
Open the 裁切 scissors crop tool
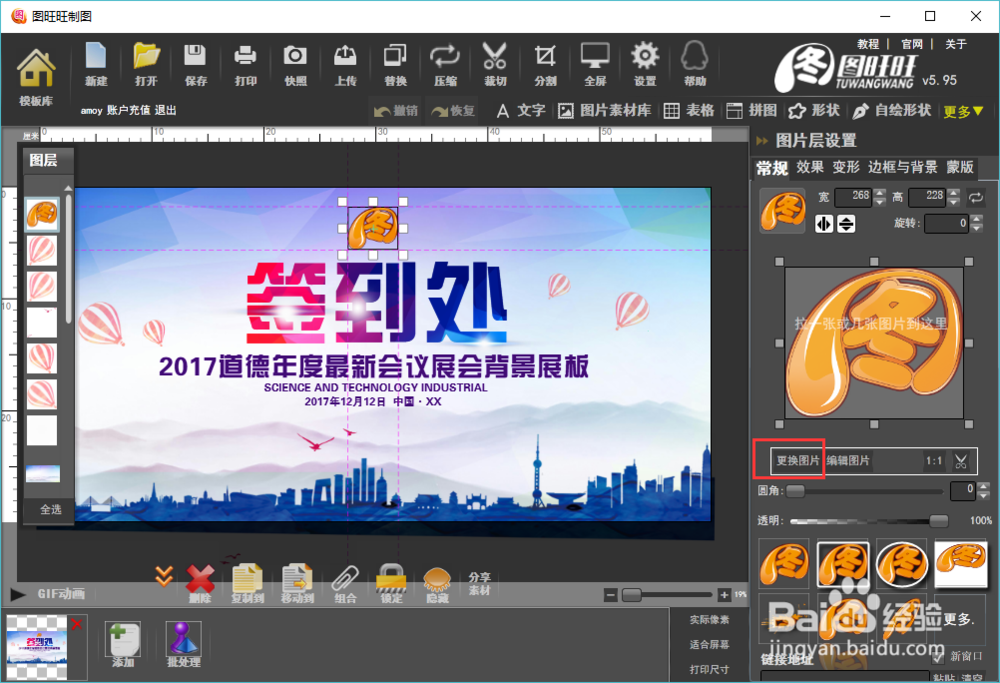[x=495, y=64]
